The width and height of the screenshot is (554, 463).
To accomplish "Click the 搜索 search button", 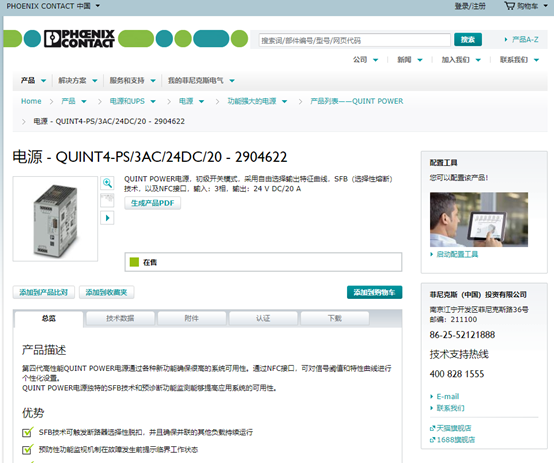I will [468, 40].
